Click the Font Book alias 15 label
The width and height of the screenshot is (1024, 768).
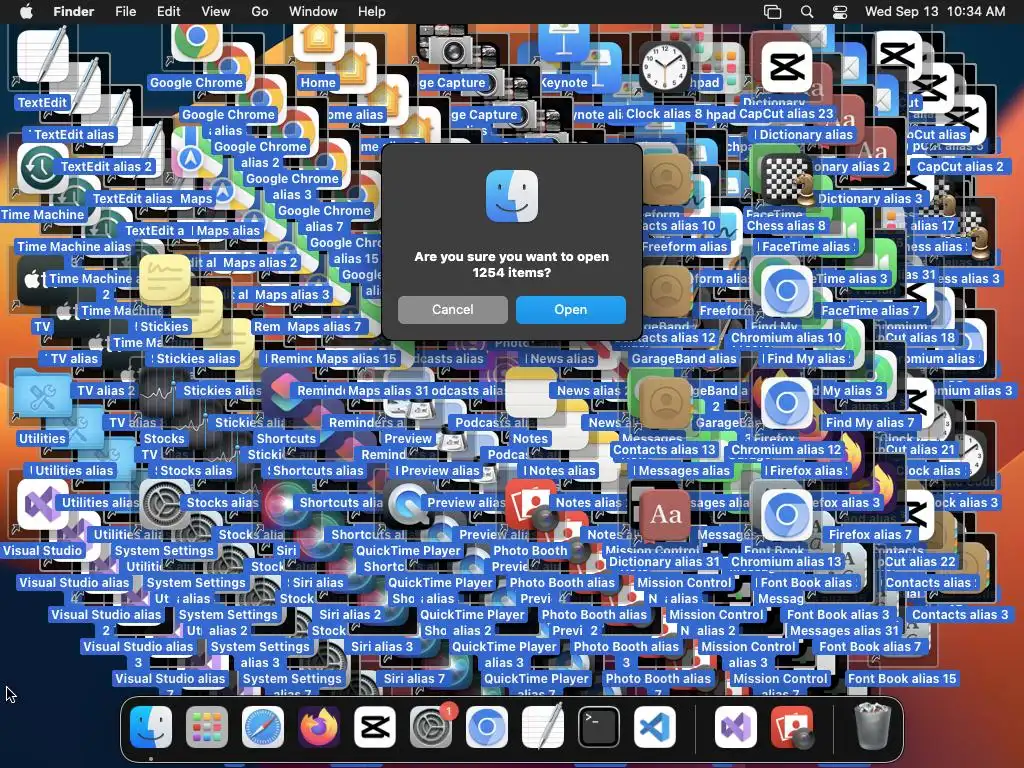[x=902, y=679]
